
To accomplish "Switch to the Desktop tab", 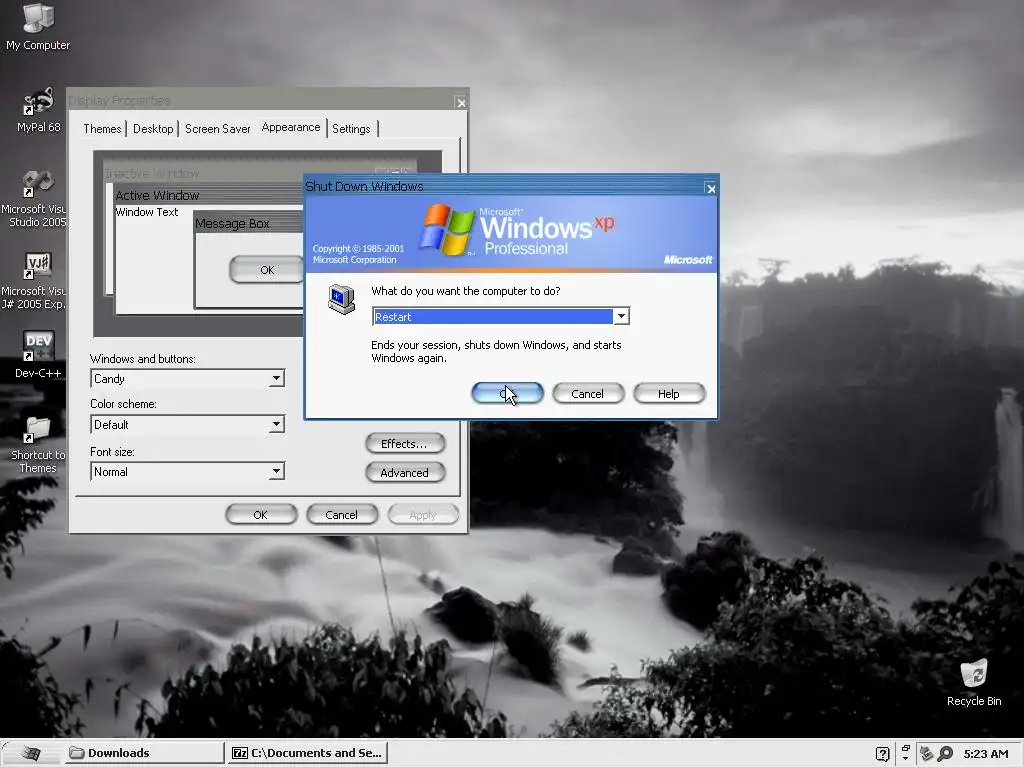I will coord(153,129).
